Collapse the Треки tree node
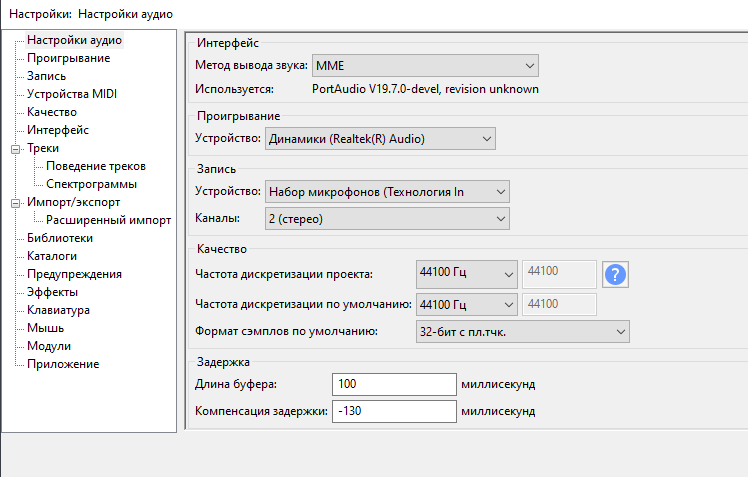The height and width of the screenshot is (477, 748). point(14,148)
